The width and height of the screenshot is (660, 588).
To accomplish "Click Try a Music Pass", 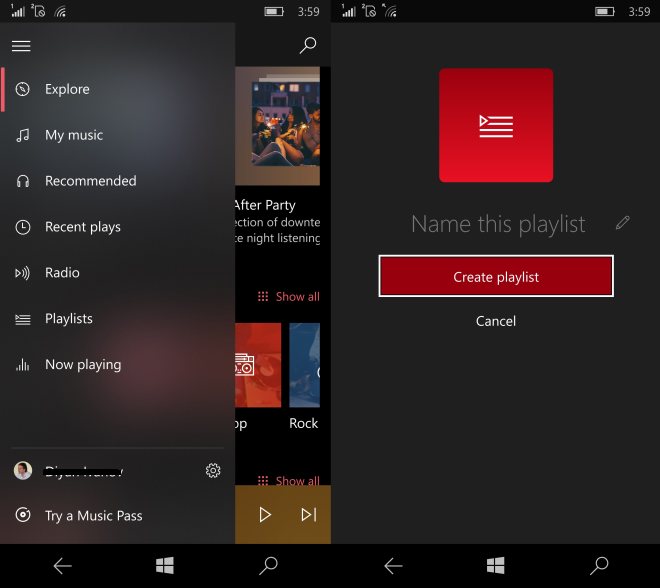I will tap(117, 515).
